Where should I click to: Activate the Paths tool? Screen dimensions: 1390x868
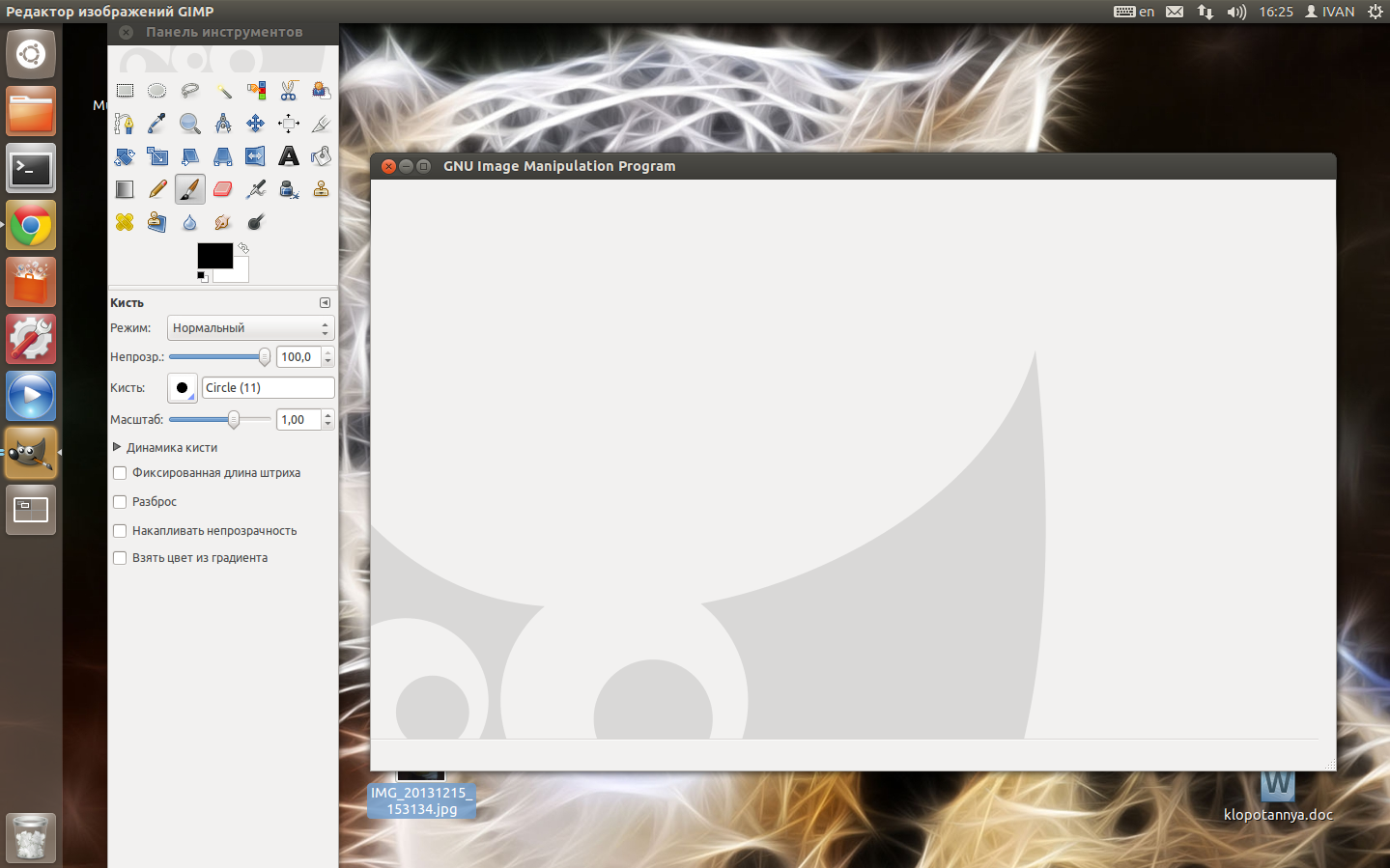(x=125, y=124)
